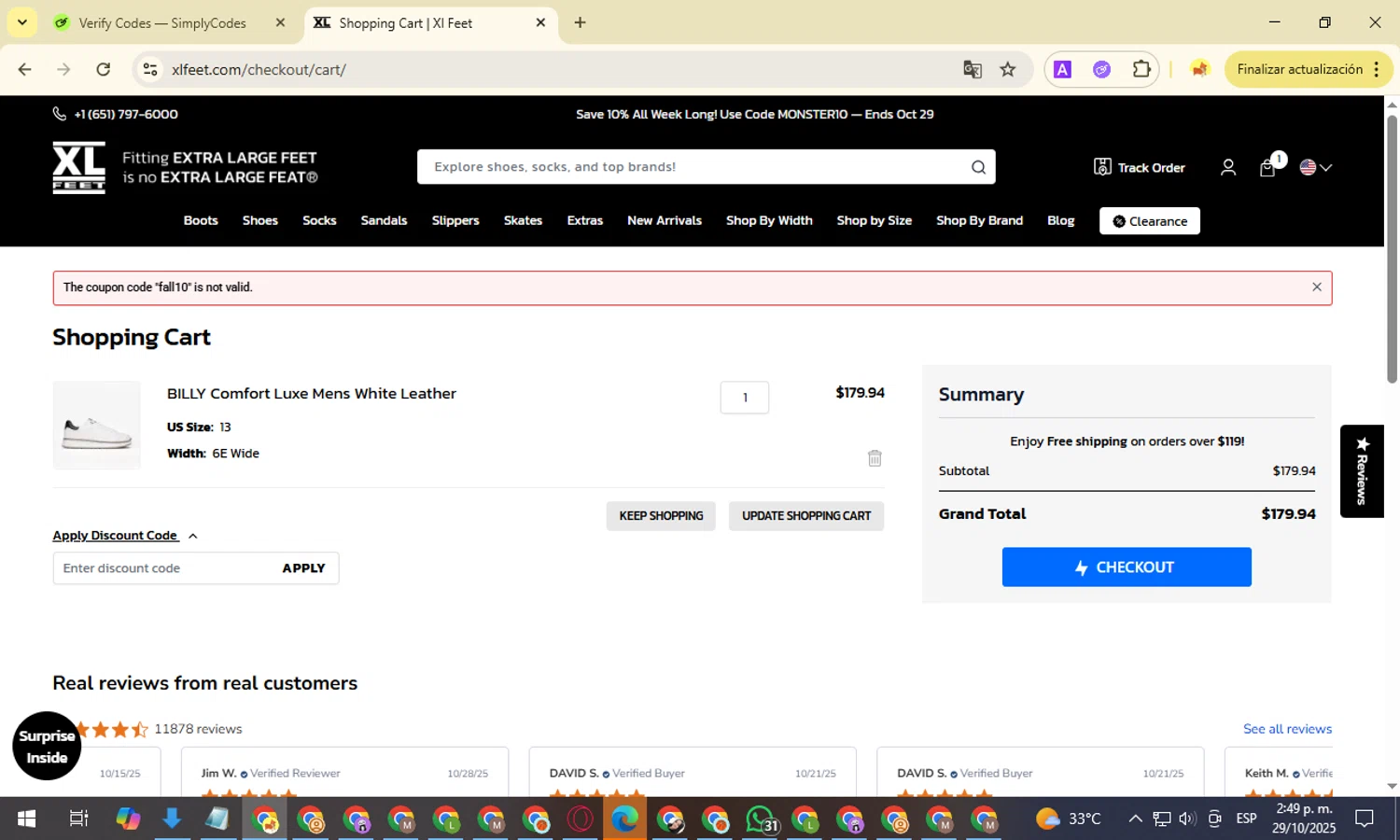Open Shop By Brand menu
Screen dimensions: 1400x840
(979, 220)
